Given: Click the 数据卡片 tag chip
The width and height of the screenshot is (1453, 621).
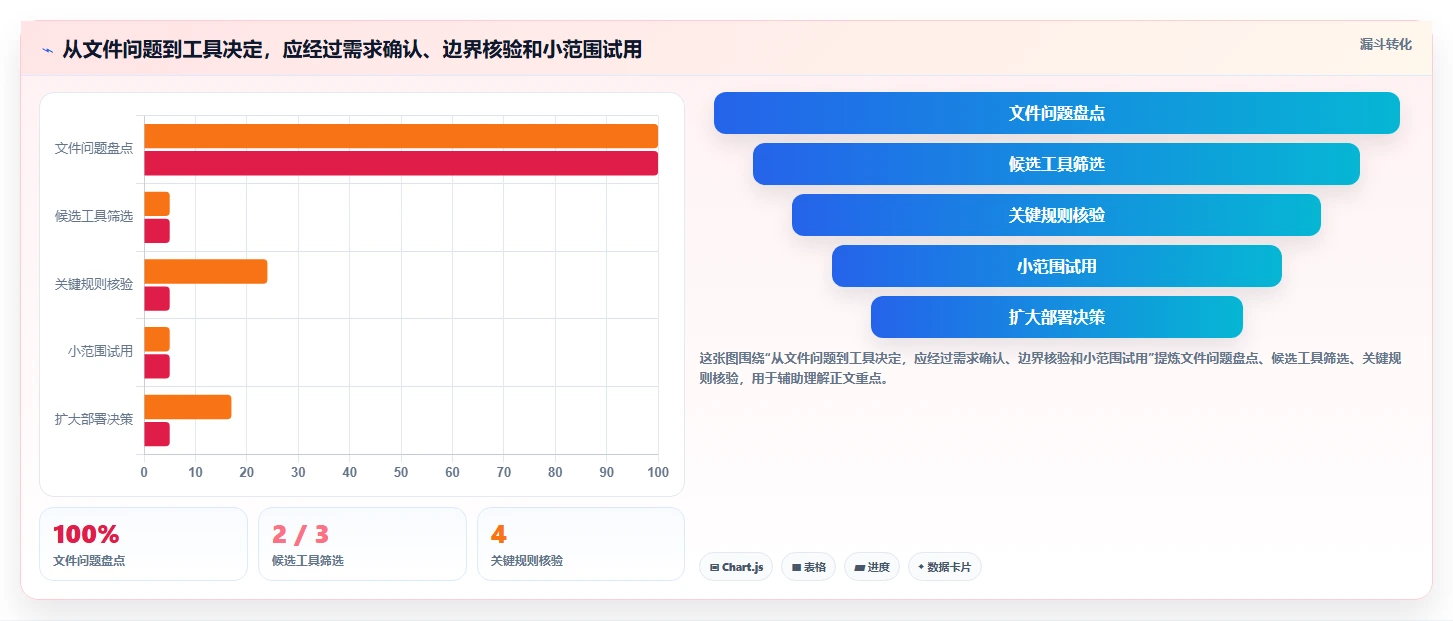Looking at the screenshot, I should 945,567.
